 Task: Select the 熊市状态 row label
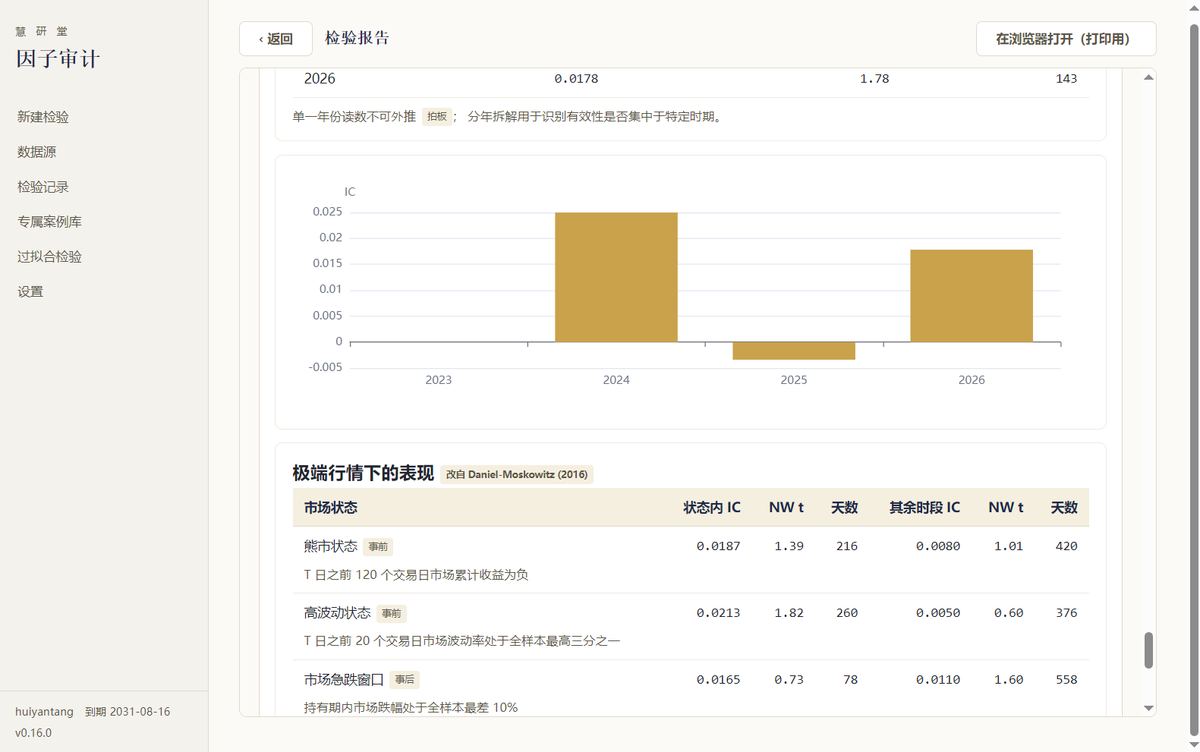[330, 546]
